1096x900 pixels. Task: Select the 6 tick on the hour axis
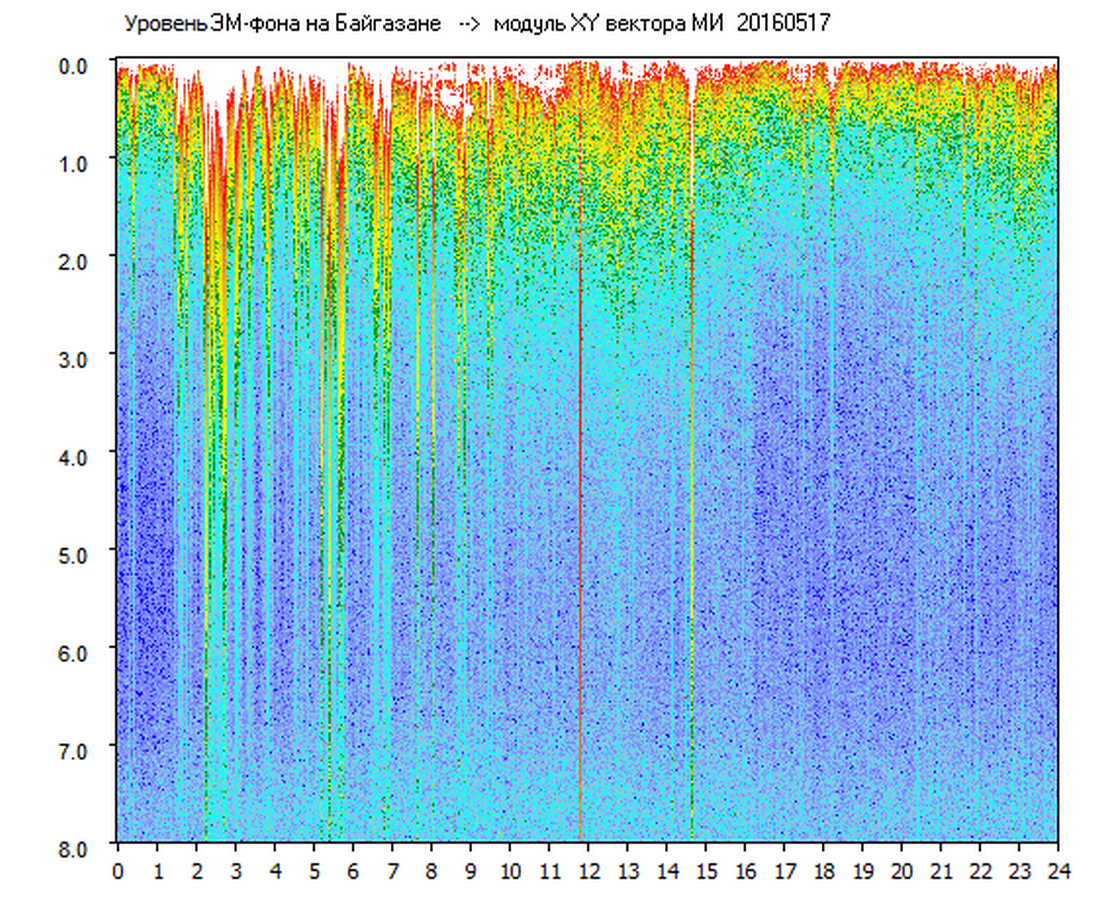tap(353, 871)
